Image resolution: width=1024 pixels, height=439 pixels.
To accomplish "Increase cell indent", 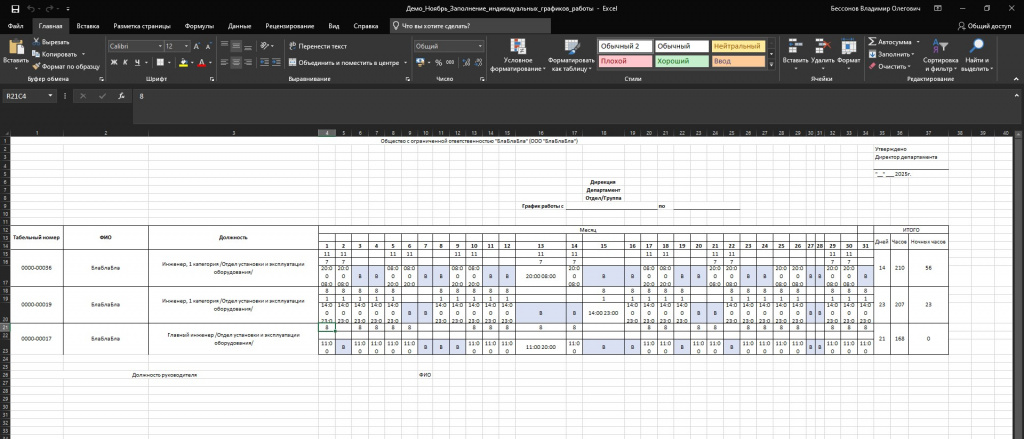I will 276,63.
